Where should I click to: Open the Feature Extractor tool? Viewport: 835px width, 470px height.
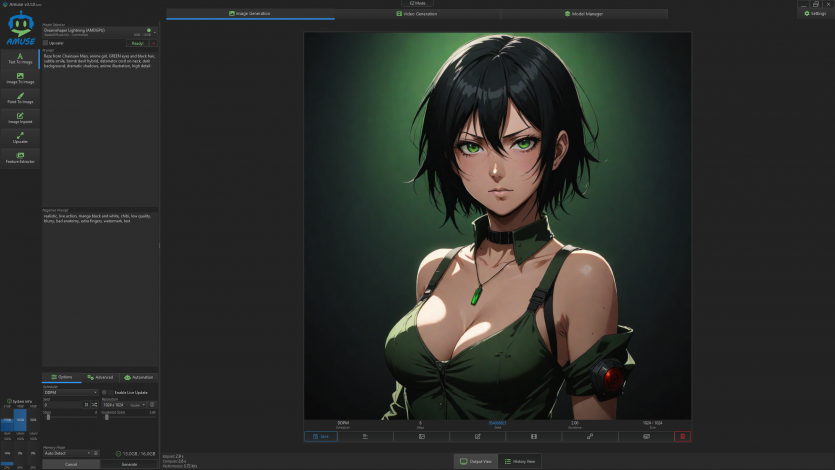[20, 158]
